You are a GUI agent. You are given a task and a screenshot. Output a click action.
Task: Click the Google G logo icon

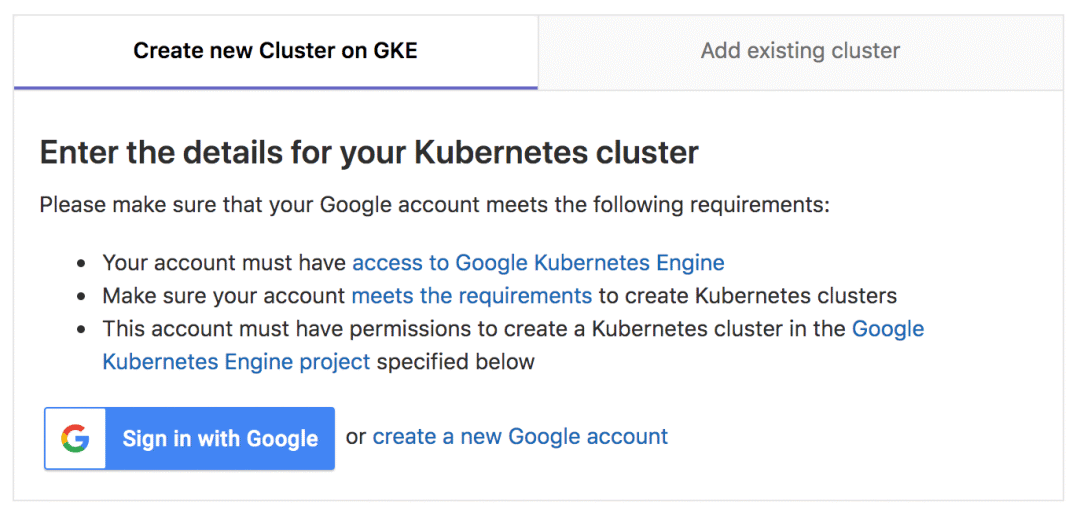tap(75, 439)
